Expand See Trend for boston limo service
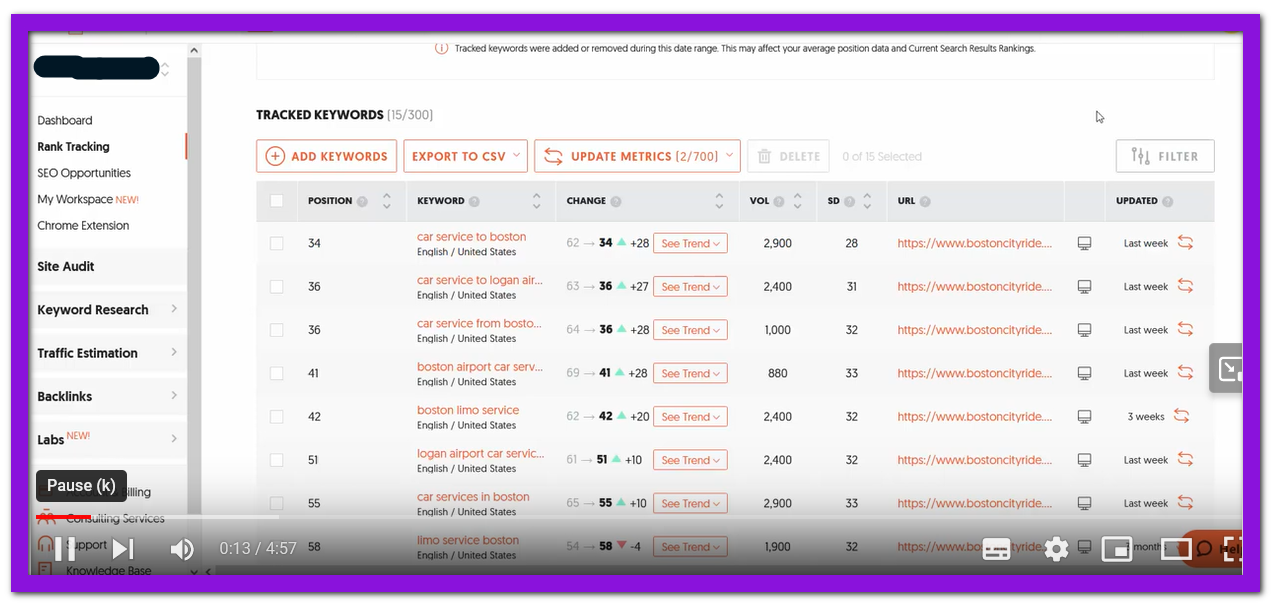 pyautogui.click(x=690, y=416)
